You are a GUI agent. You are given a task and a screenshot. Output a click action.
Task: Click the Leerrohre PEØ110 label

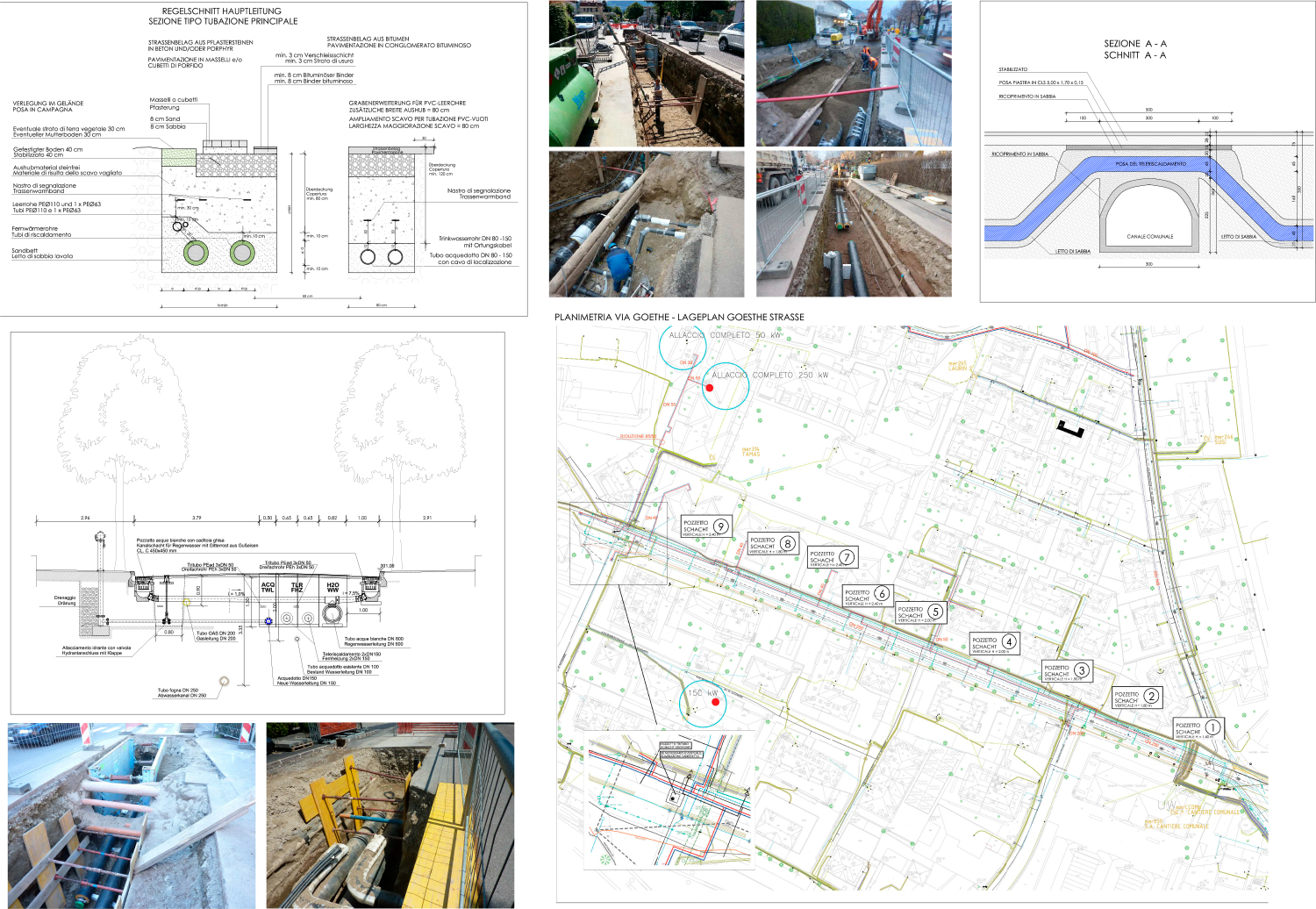click(x=56, y=207)
